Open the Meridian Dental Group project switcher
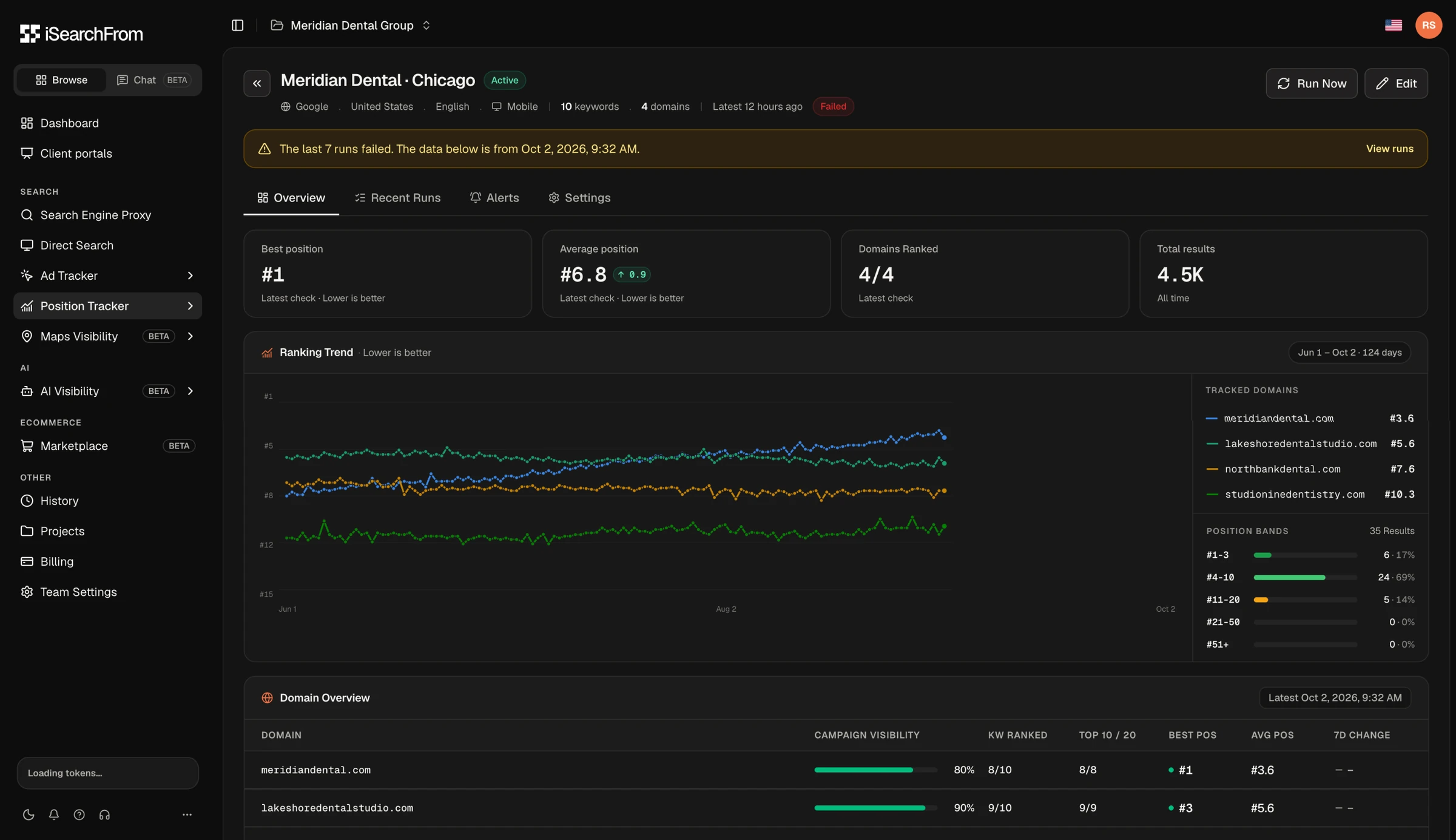Image resolution: width=1456 pixels, height=840 pixels. 351,25
